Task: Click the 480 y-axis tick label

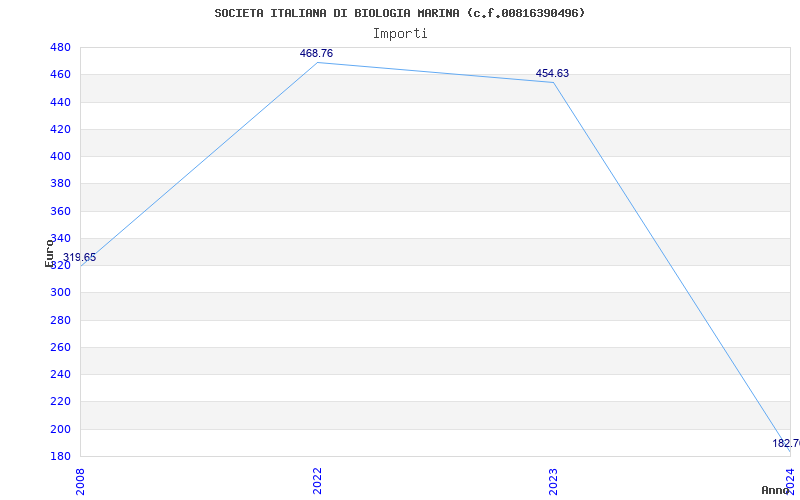Action: (60, 47)
